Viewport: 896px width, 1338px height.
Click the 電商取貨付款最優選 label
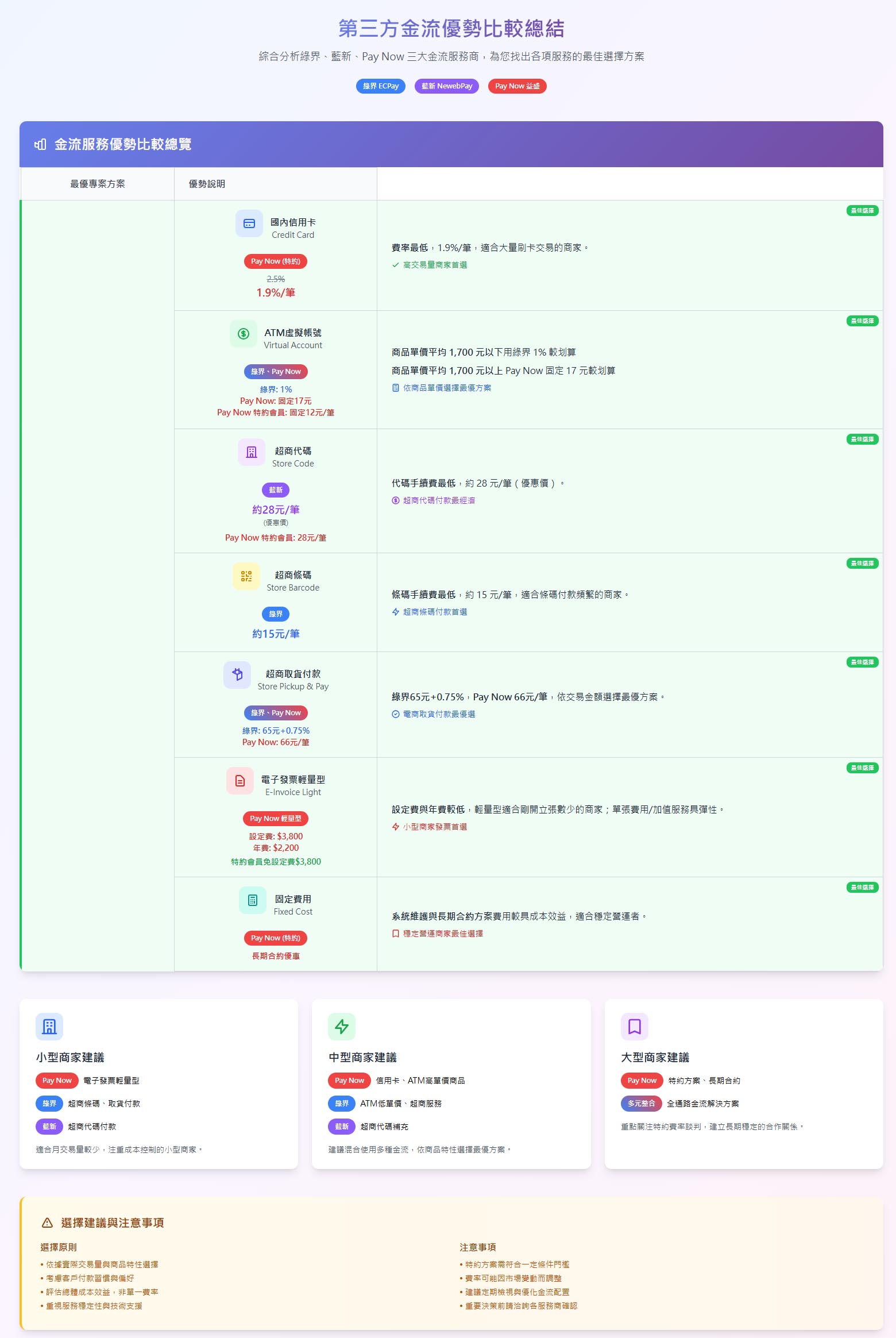pyautogui.click(x=439, y=714)
